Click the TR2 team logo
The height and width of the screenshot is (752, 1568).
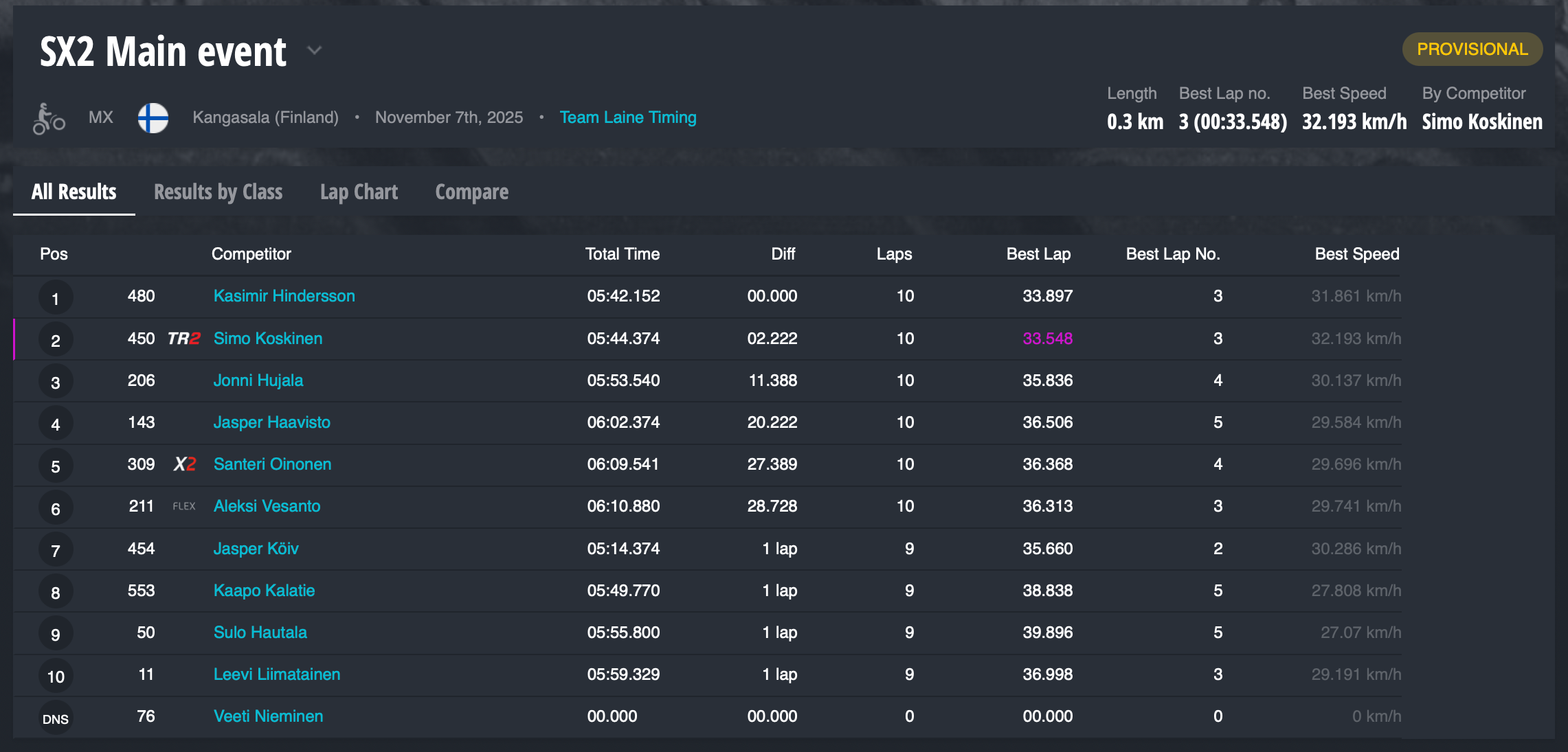[183, 339]
